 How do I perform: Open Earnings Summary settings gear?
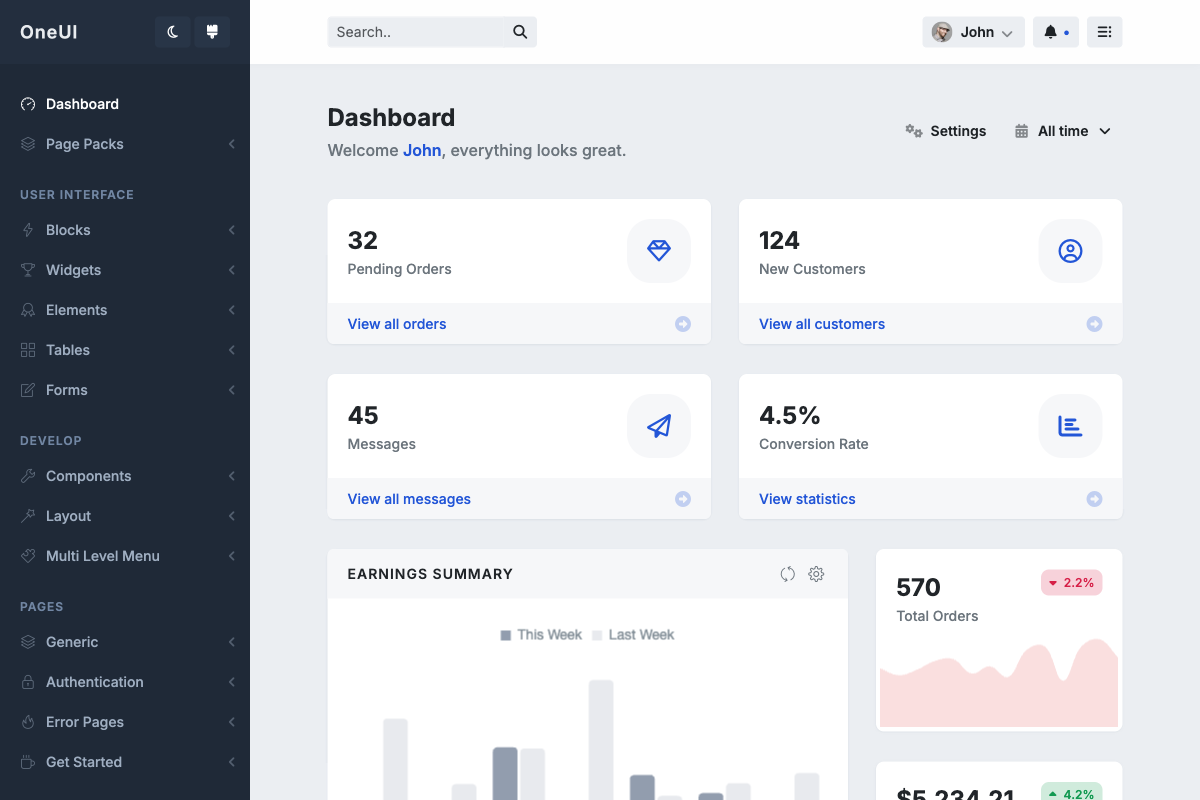coord(816,574)
